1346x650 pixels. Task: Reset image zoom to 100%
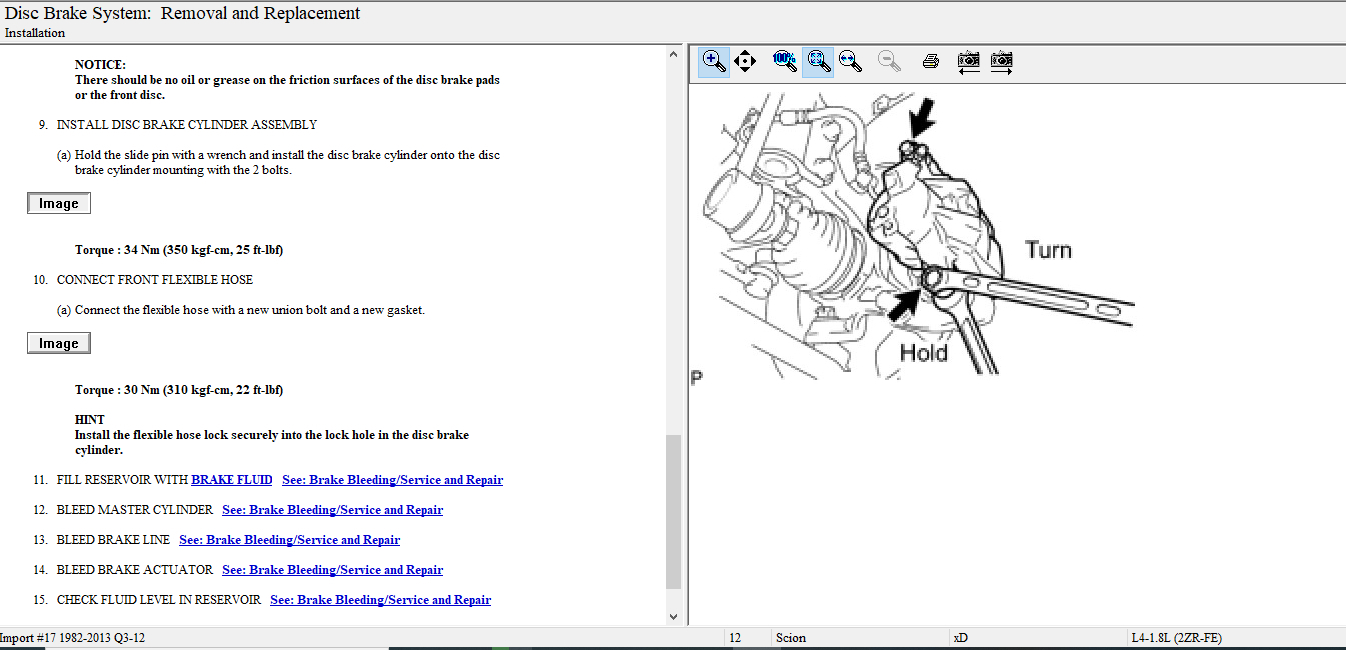(785, 61)
